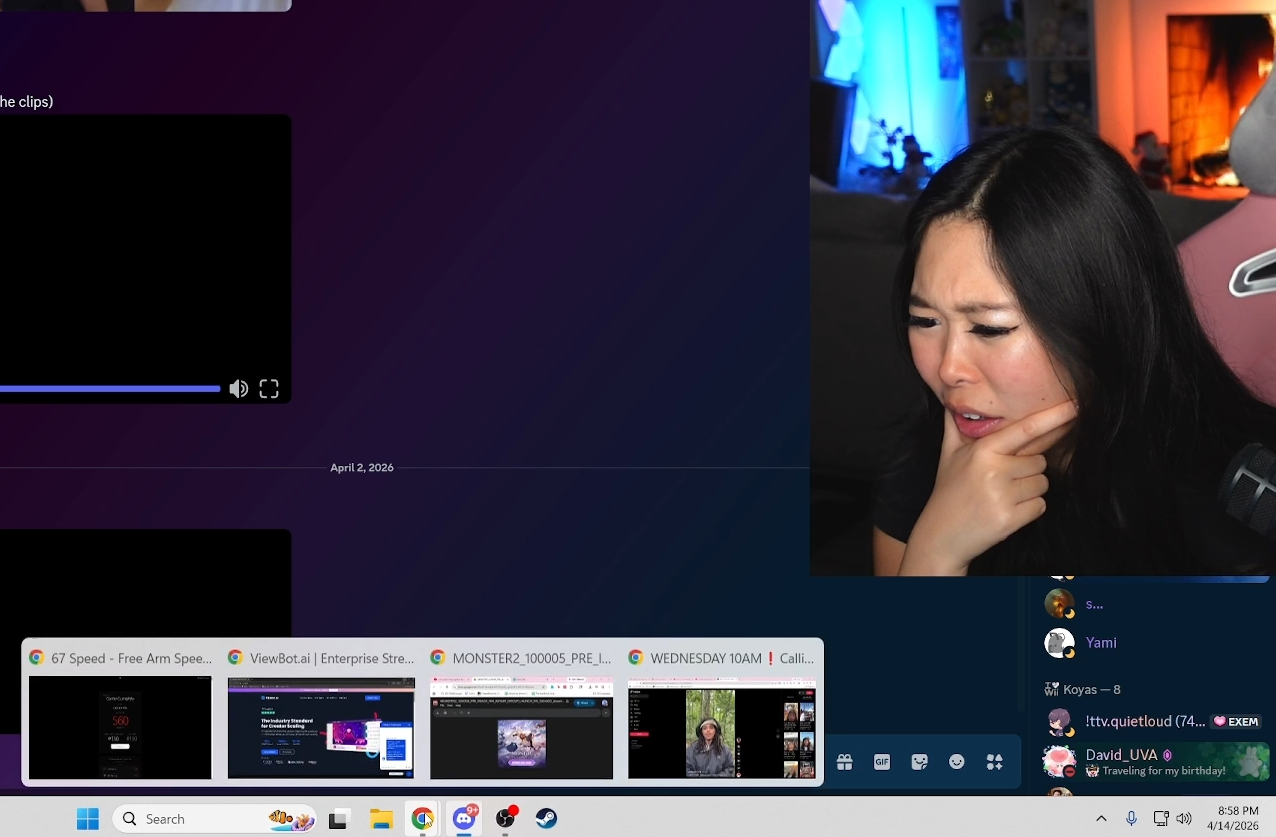Select the MONSTER2_100005 Chrome window preview
The height and width of the screenshot is (837, 1276).
pyautogui.click(x=521, y=728)
